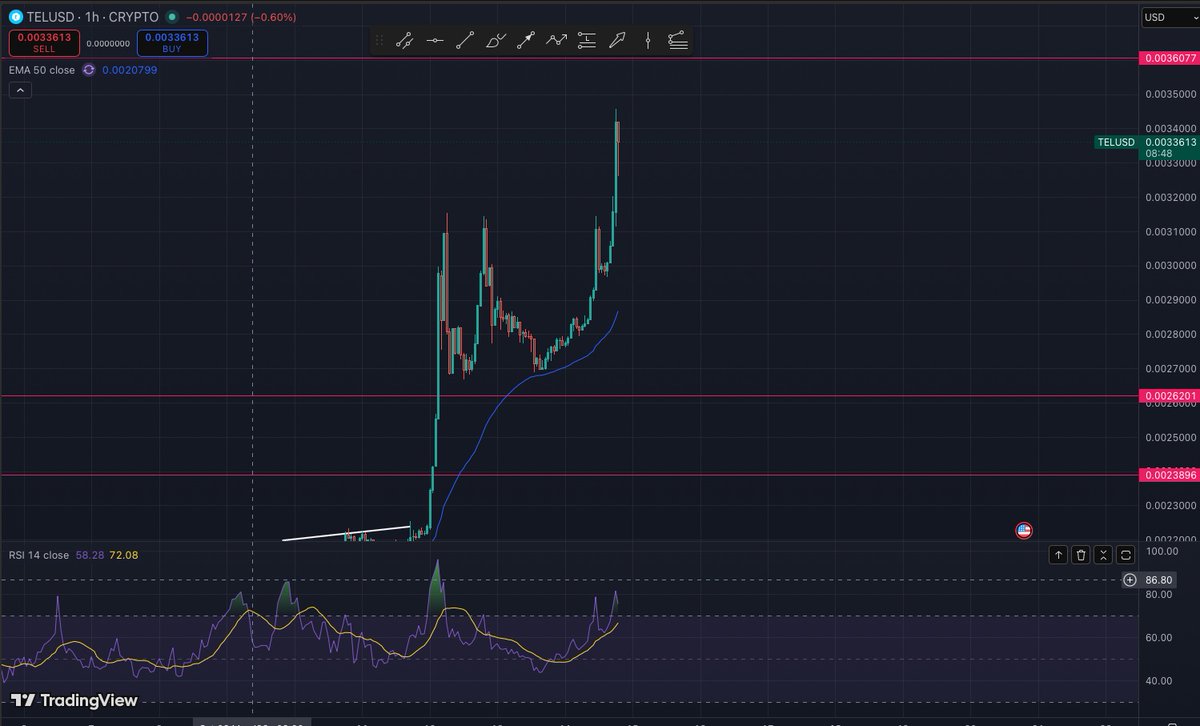The image size is (1200, 726).
Task: Click the TEL coin logo icon
Action: (x=16, y=17)
